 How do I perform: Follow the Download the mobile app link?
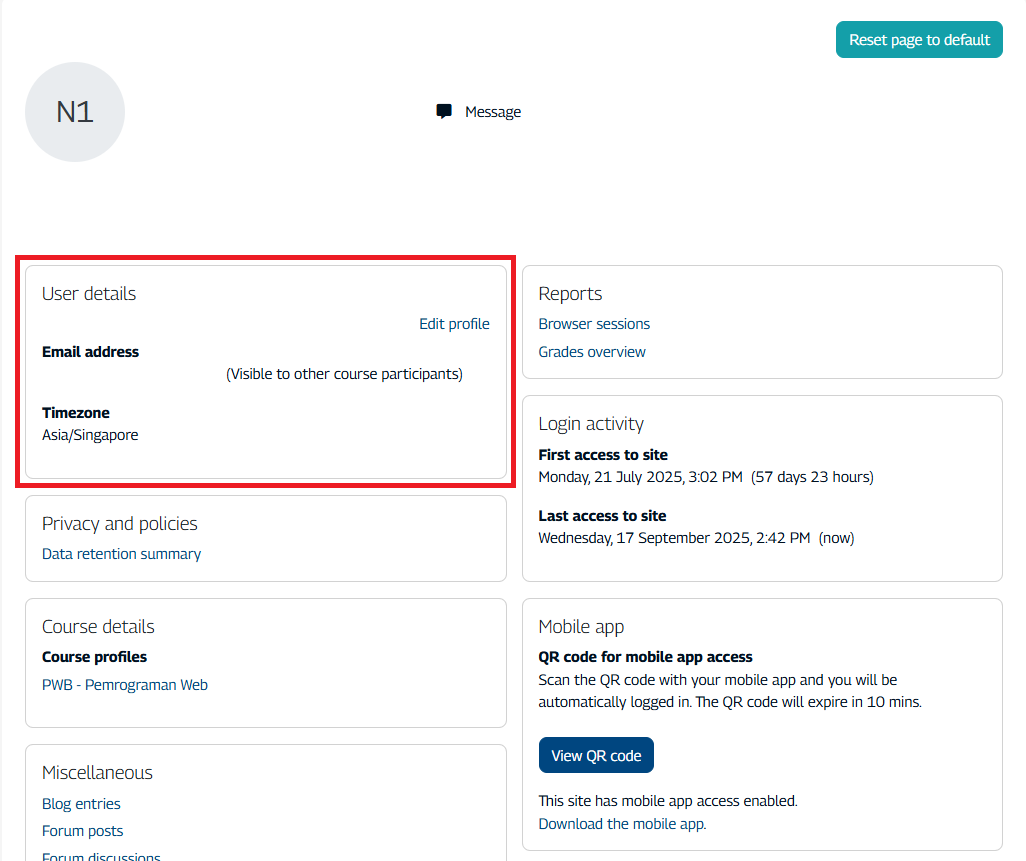(621, 824)
